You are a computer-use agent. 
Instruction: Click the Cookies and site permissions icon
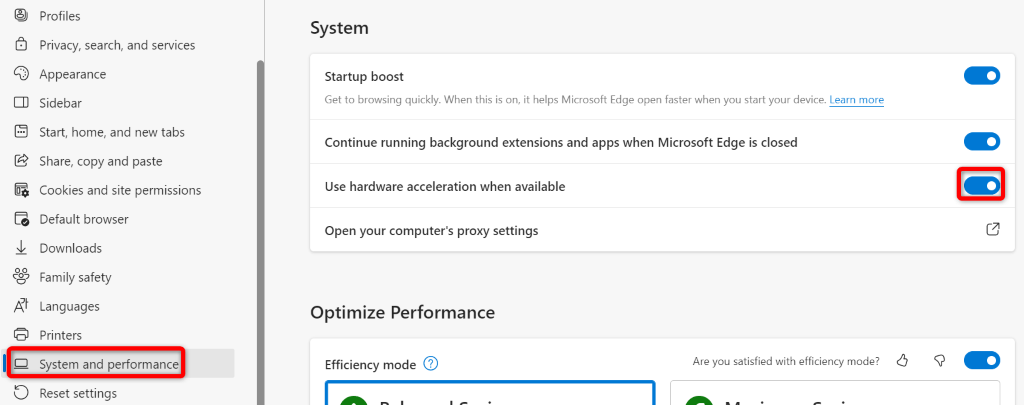[21, 190]
